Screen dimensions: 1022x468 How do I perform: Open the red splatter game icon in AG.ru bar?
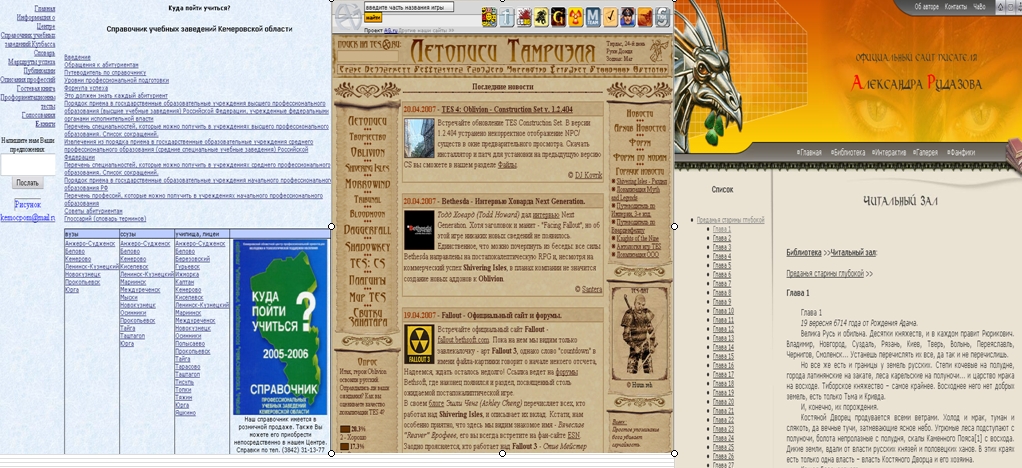pos(524,16)
